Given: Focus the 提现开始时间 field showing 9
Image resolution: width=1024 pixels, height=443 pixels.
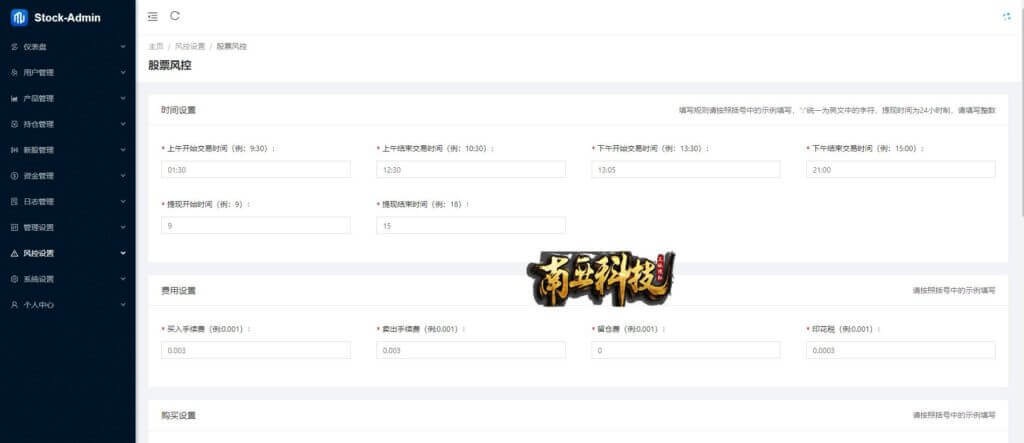Looking at the screenshot, I should tap(256, 225).
